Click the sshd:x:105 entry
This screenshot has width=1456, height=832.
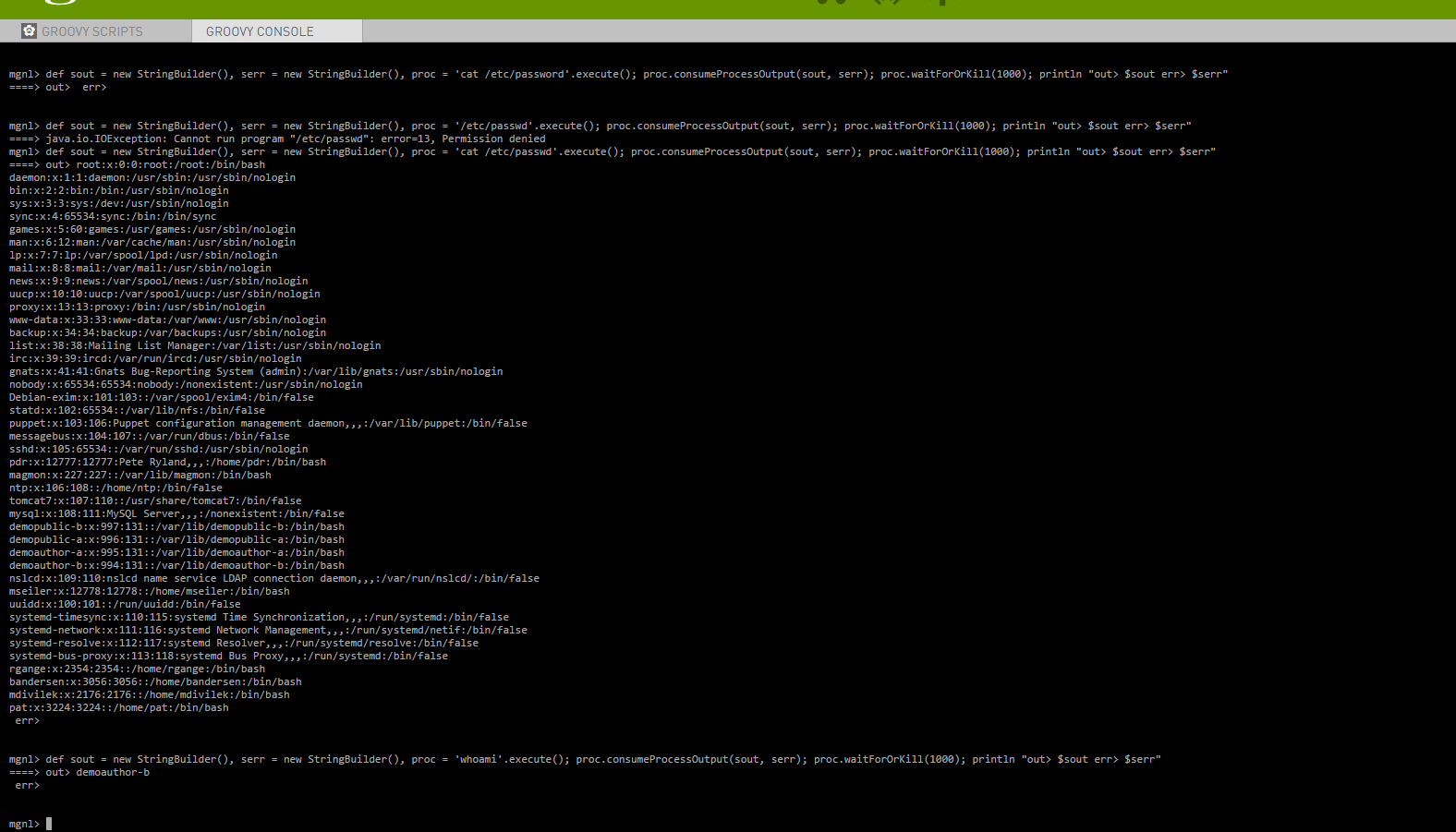(x=159, y=449)
